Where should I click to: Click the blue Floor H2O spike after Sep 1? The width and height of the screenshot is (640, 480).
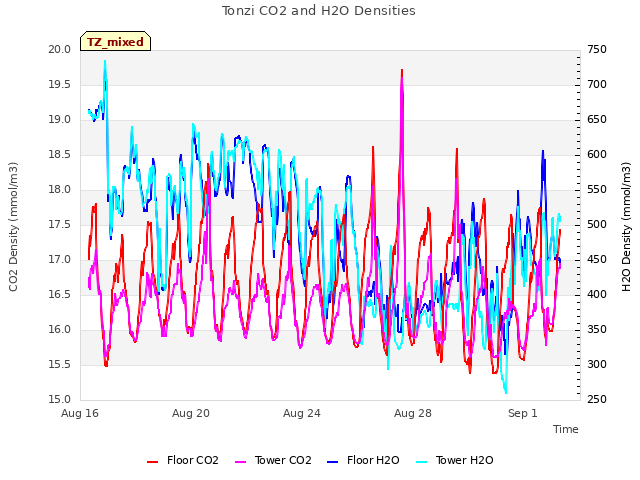(x=543, y=152)
